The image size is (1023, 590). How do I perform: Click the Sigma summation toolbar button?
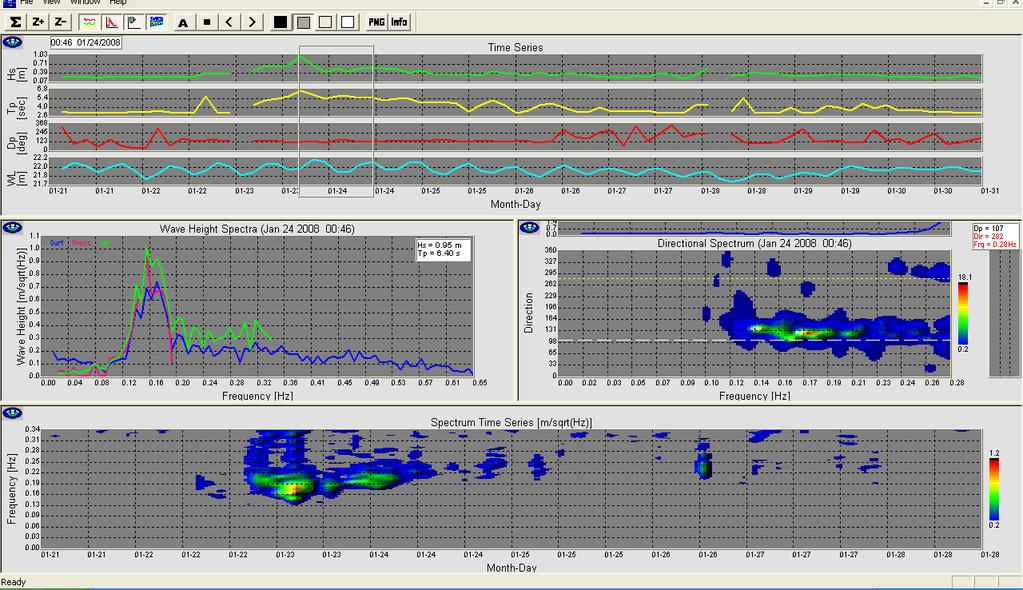coord(16,22)
